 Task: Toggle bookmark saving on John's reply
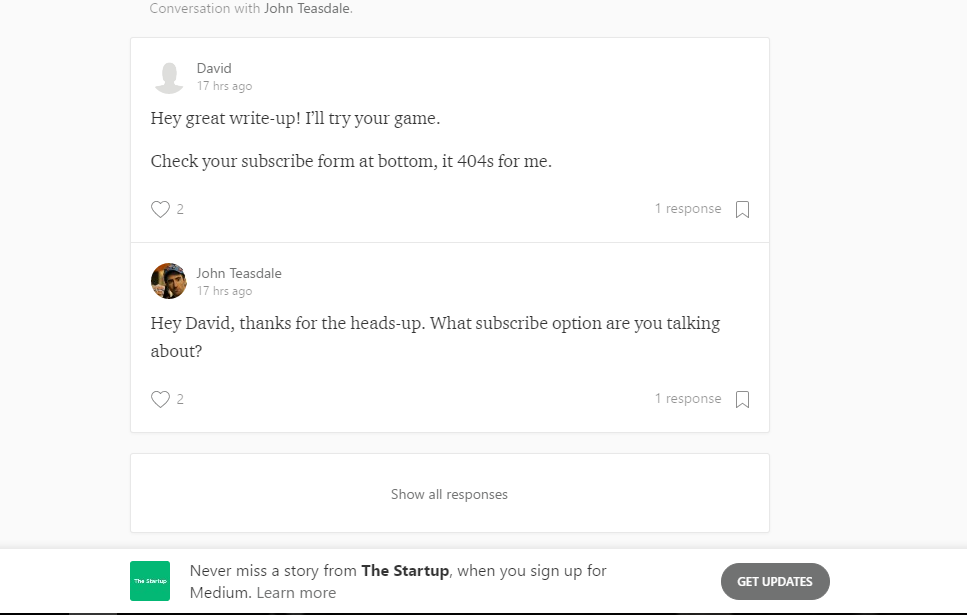pyautogui.click(x=742, y=398)
